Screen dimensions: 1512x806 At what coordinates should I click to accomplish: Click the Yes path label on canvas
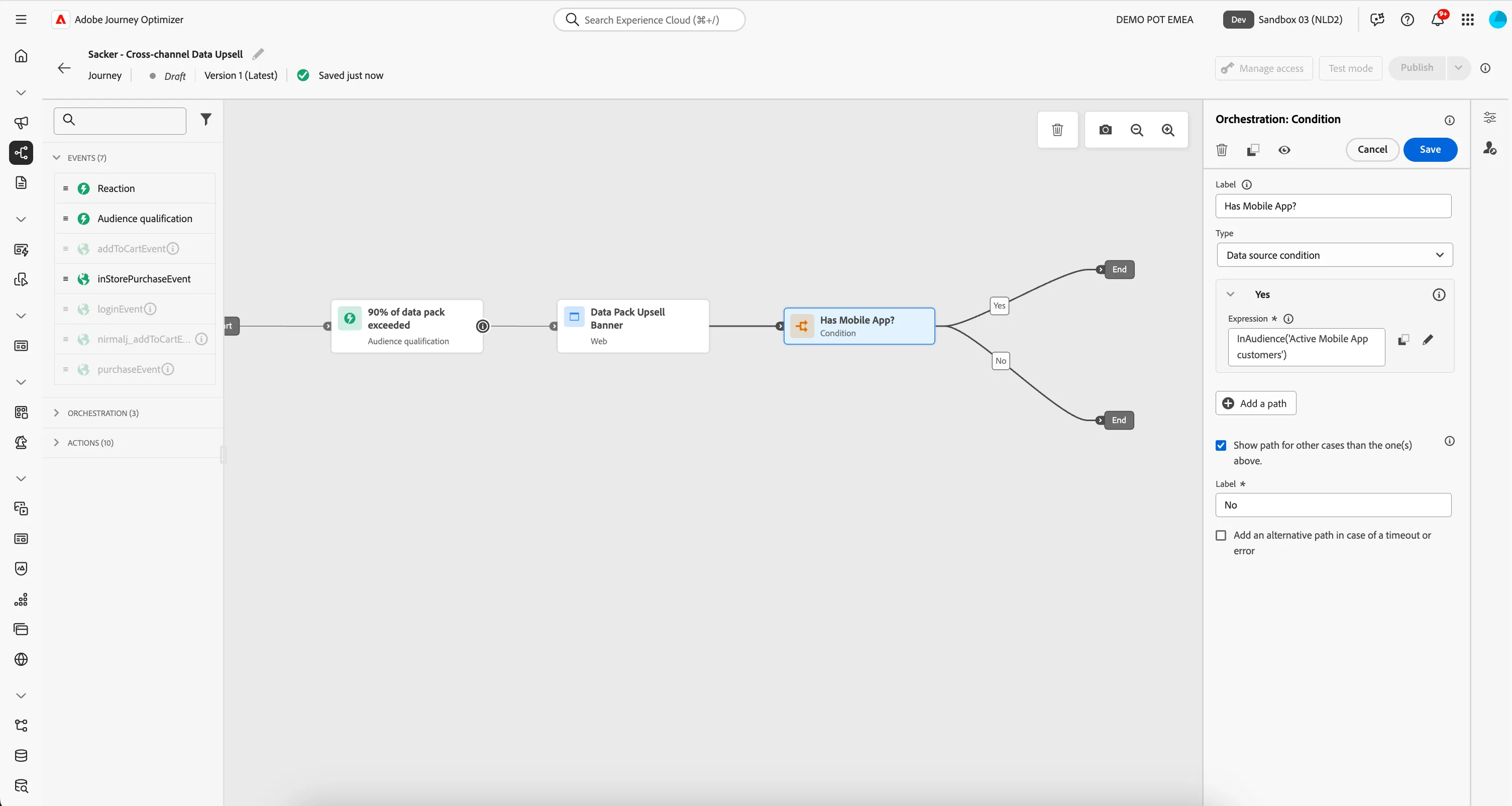pyautogui.click(x=999, y=306)
